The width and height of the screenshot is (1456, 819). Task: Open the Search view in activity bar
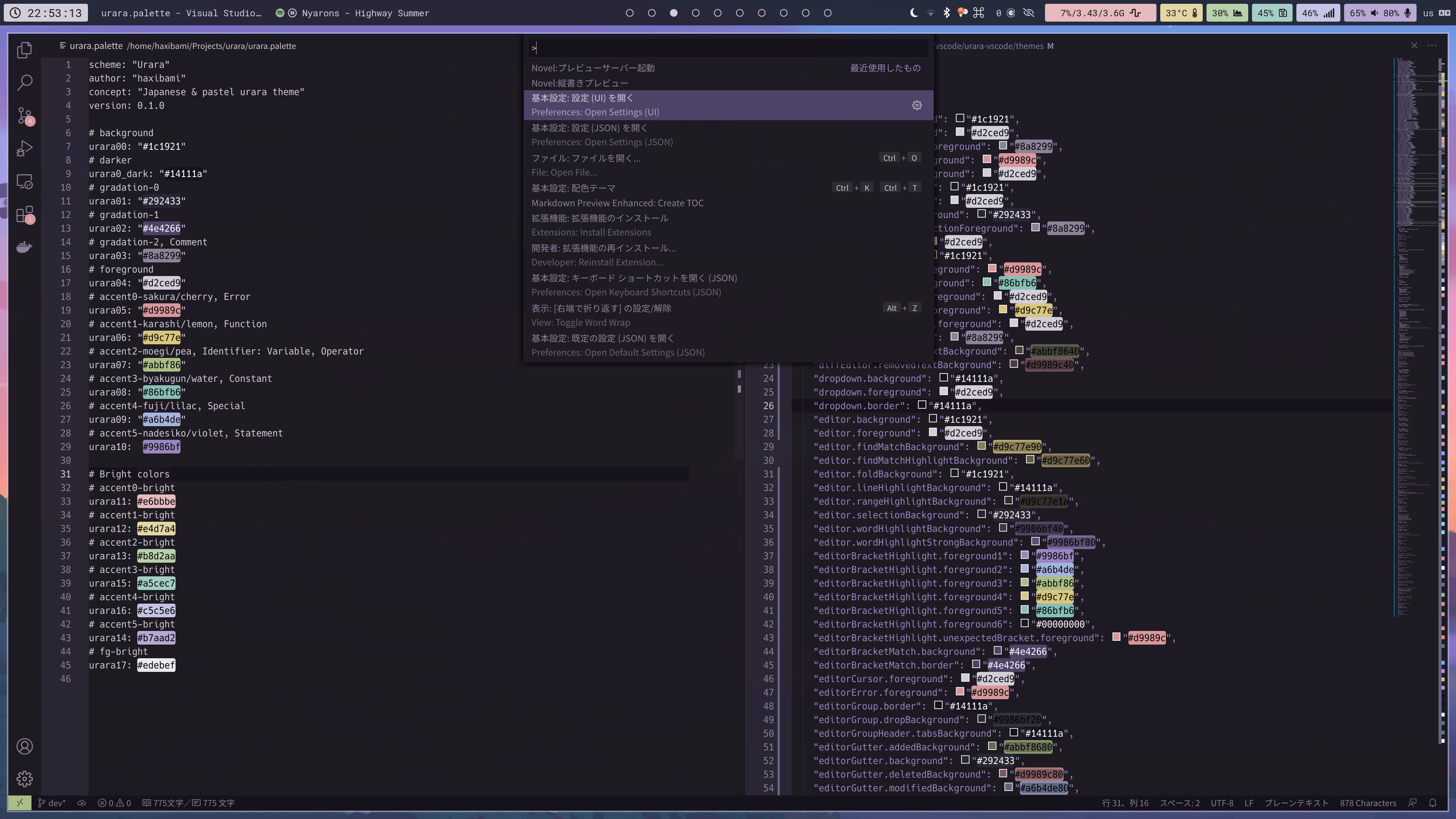pyautogui.click(x=24, y=83)
